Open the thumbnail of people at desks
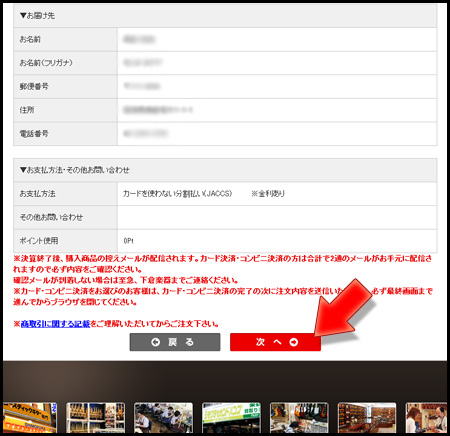The image size is (450, 436). click(x=163, y=418)
